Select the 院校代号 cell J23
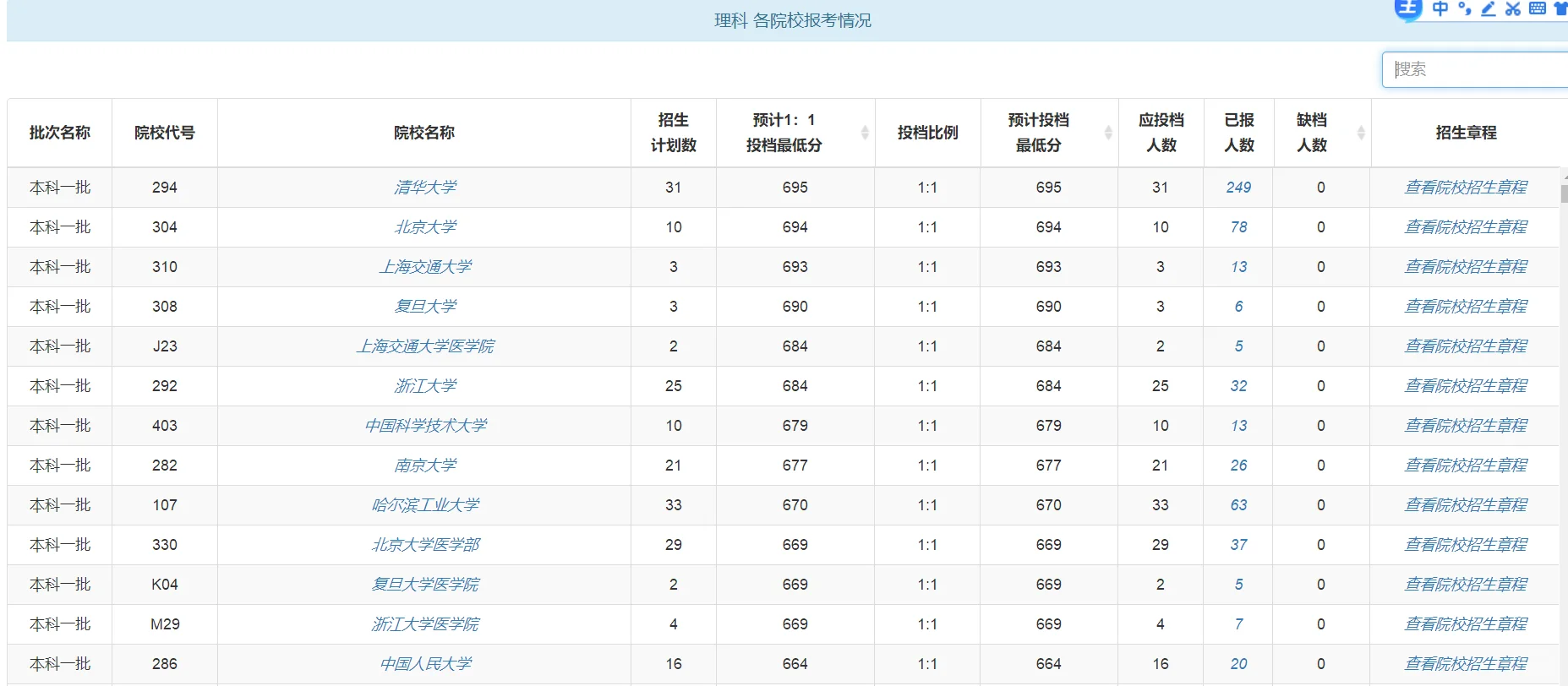1568x686 pixels. [x=165, y=346]
